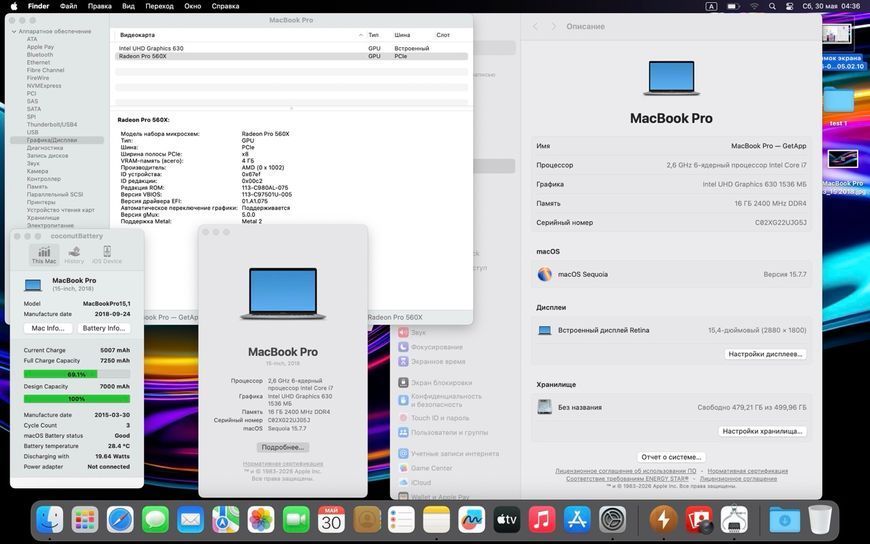Toggle Видеокарта column sort arrow

click(361, 35)
